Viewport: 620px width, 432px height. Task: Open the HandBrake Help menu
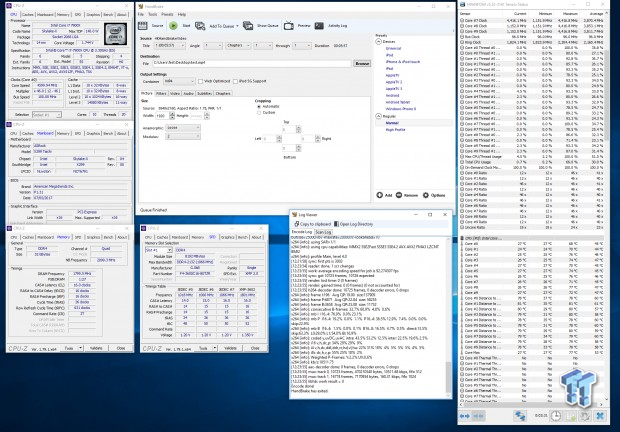click(x=182, y=14)
